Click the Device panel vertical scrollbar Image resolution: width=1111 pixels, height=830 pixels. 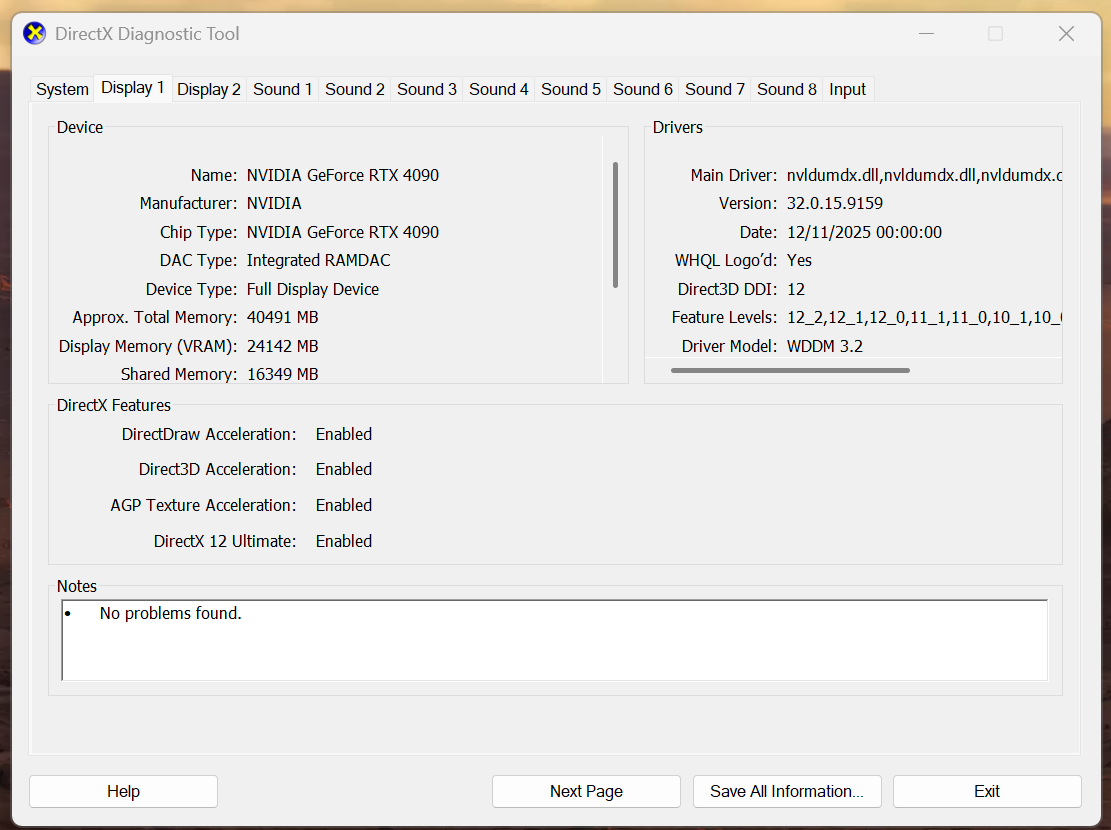pos(615,225)
